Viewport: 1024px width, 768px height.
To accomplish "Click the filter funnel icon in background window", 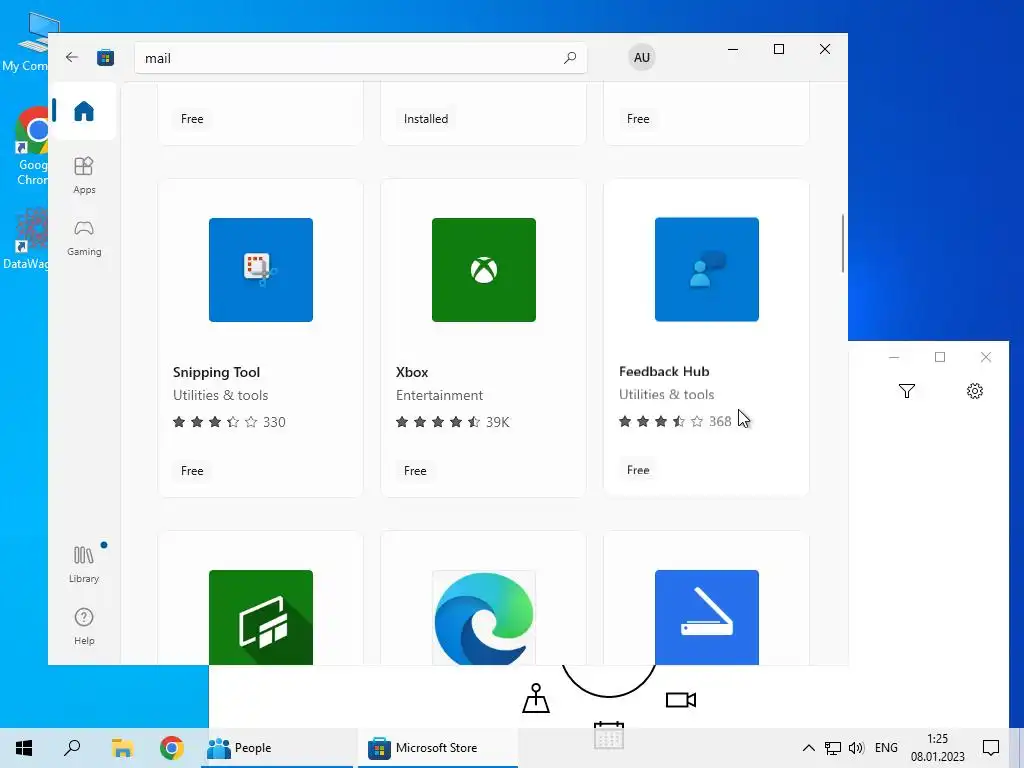I will pos(906,391).
